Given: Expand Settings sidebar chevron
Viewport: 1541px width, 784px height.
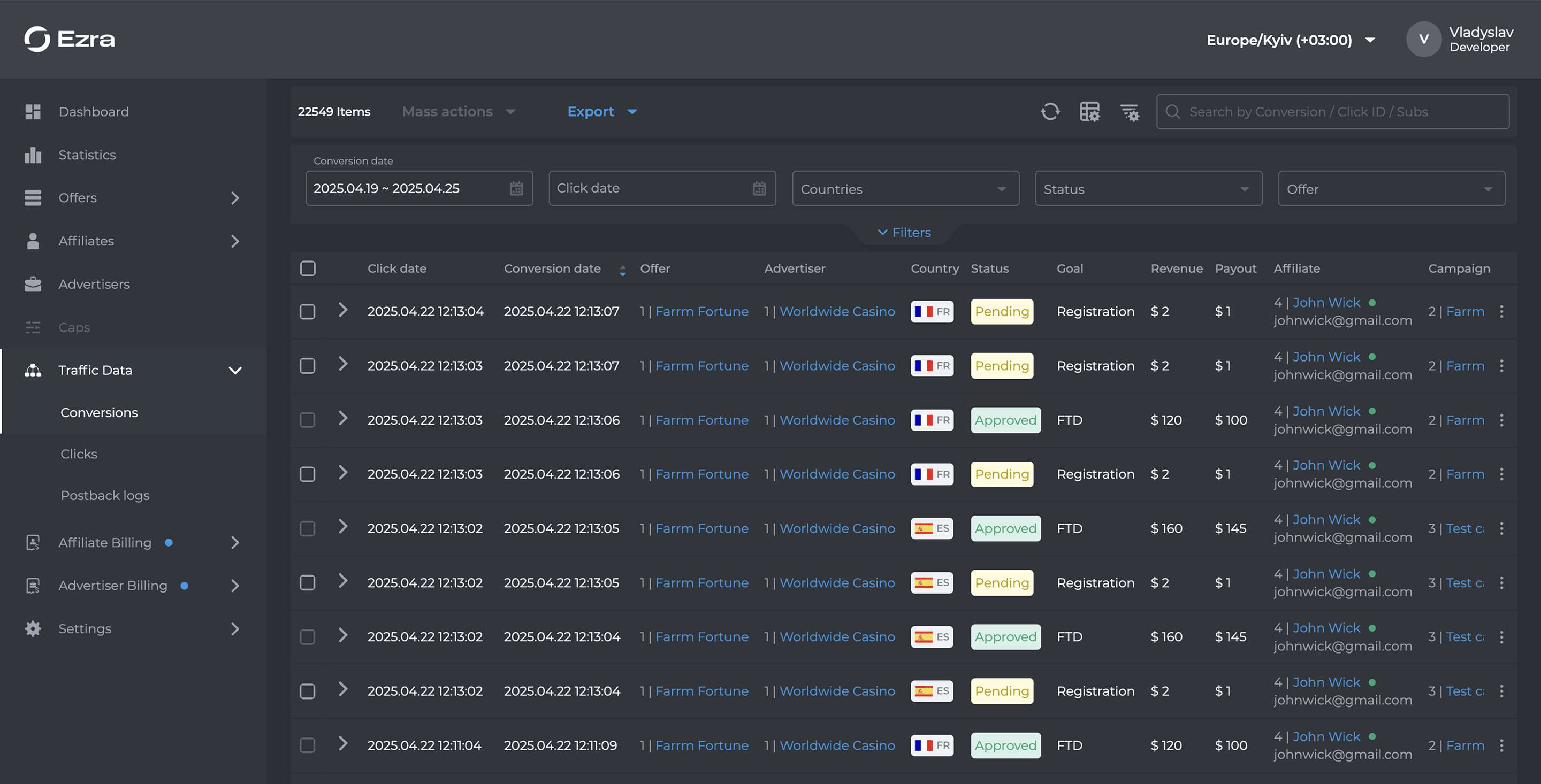Looking at the screenshot, I should click(x=235, y=628).
